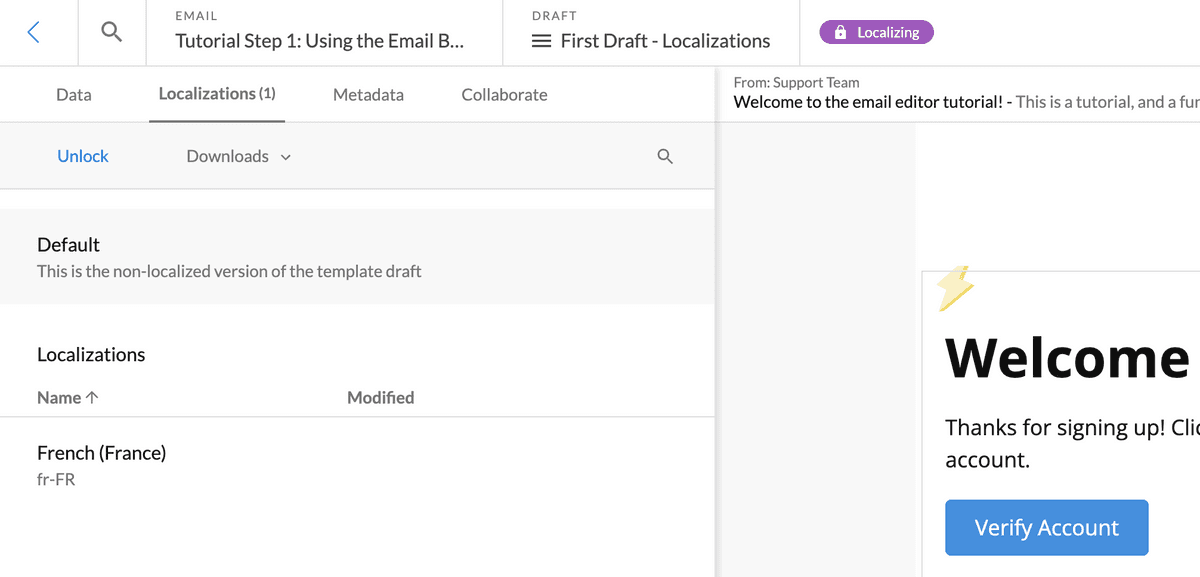
Task: Click the lightning bolt logo in the email preview
Action: click(956, 289)
